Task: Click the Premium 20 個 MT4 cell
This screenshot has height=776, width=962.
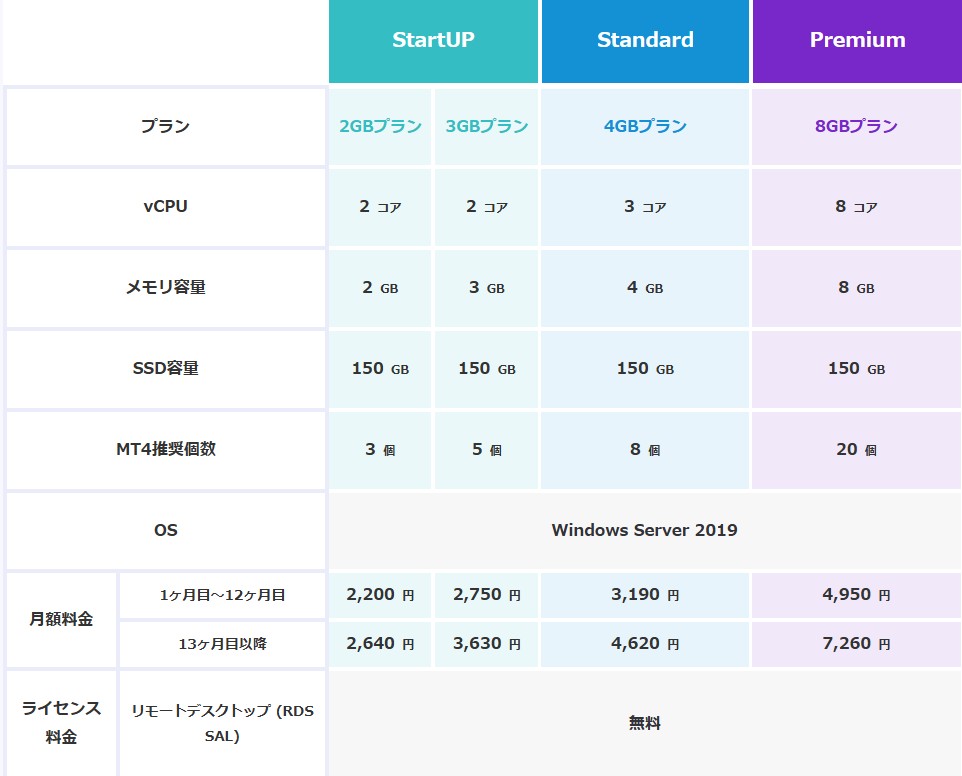Action: 856,450
